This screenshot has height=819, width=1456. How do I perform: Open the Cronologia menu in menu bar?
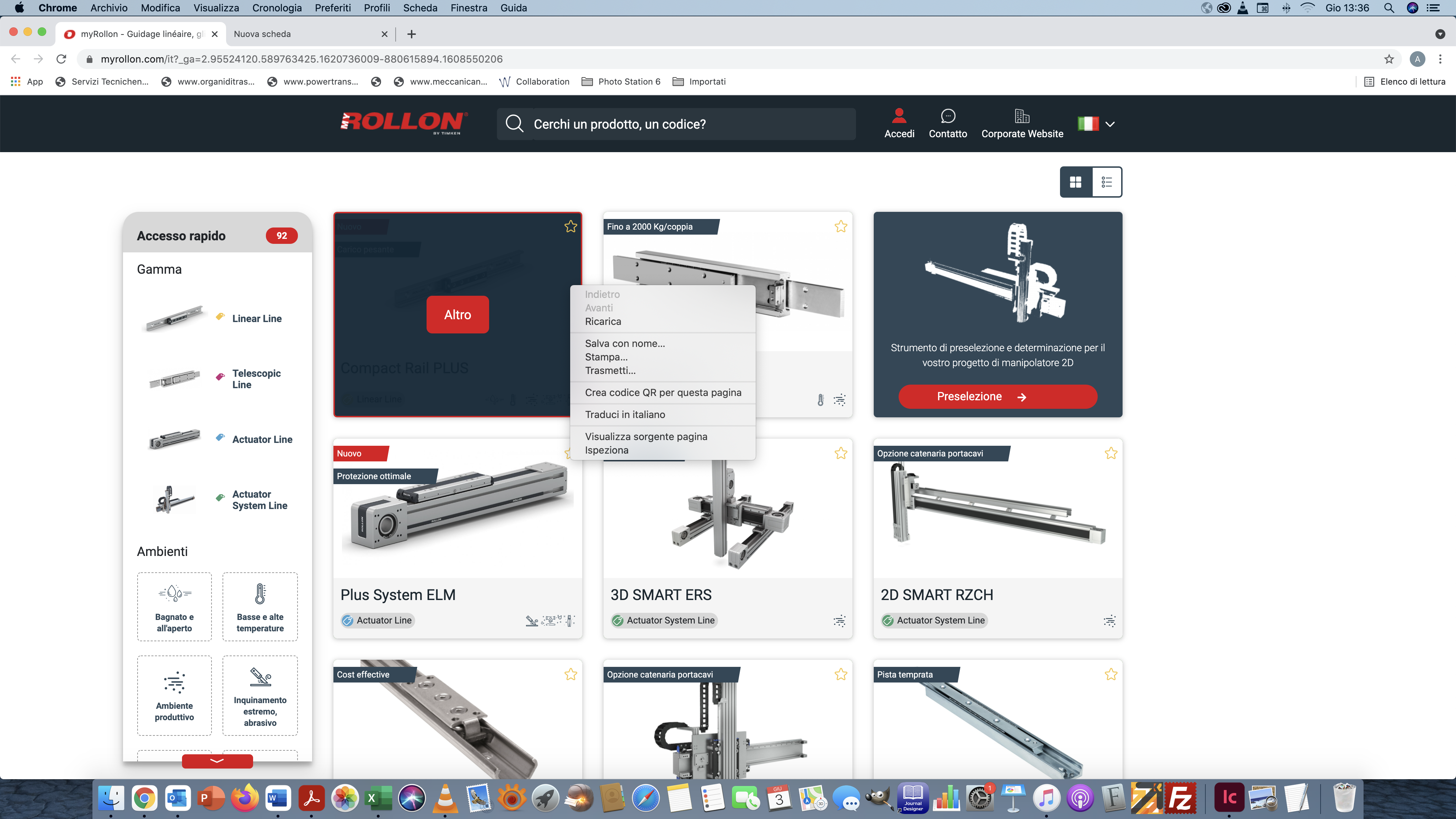click(x=277, y=8)
